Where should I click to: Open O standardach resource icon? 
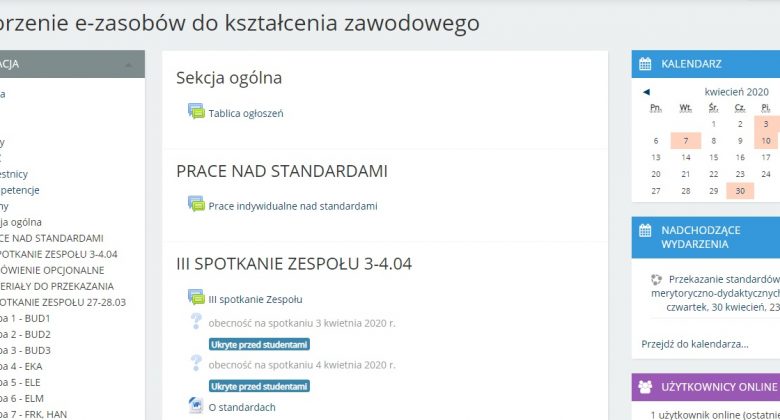tap(196, 406)
